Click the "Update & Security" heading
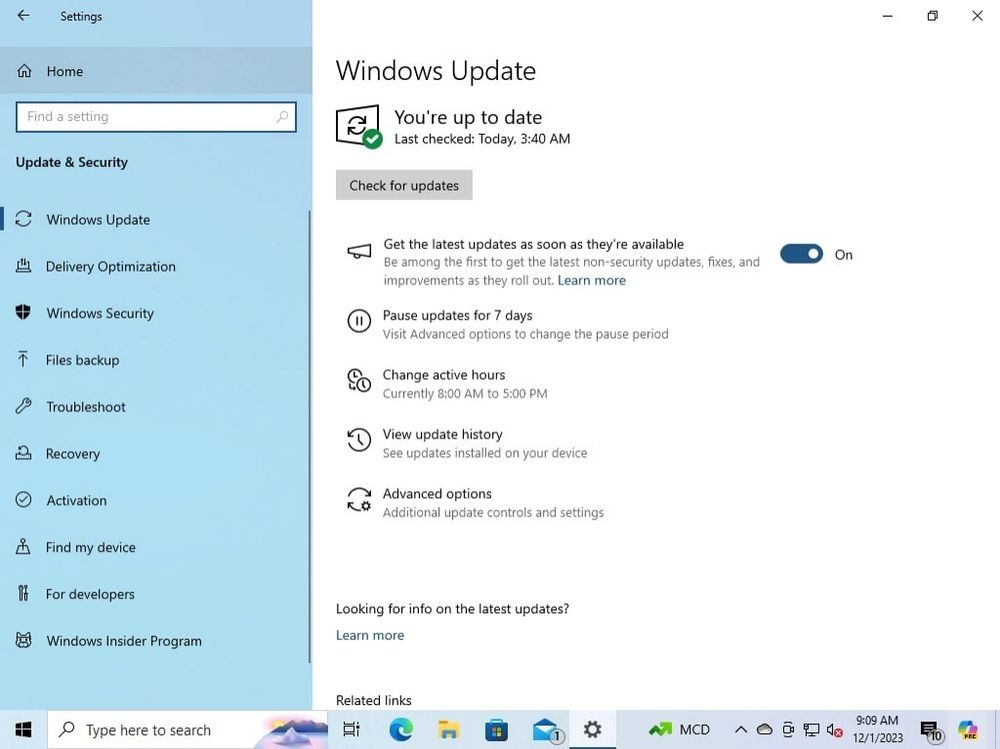This screenshot has width=1000, height=749. pos(71,162)
